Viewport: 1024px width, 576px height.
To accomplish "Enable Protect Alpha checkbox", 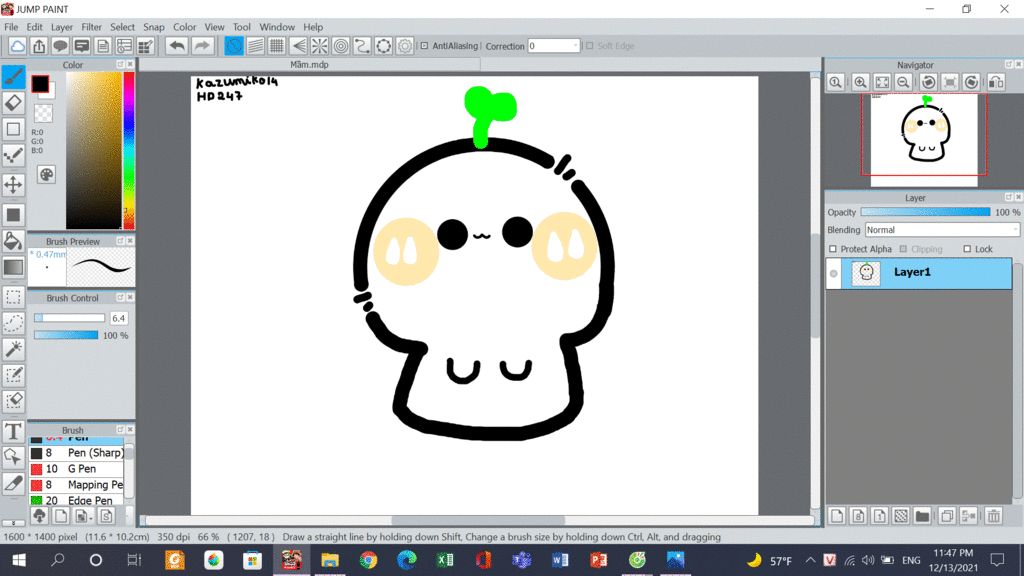I will point(833,249).
